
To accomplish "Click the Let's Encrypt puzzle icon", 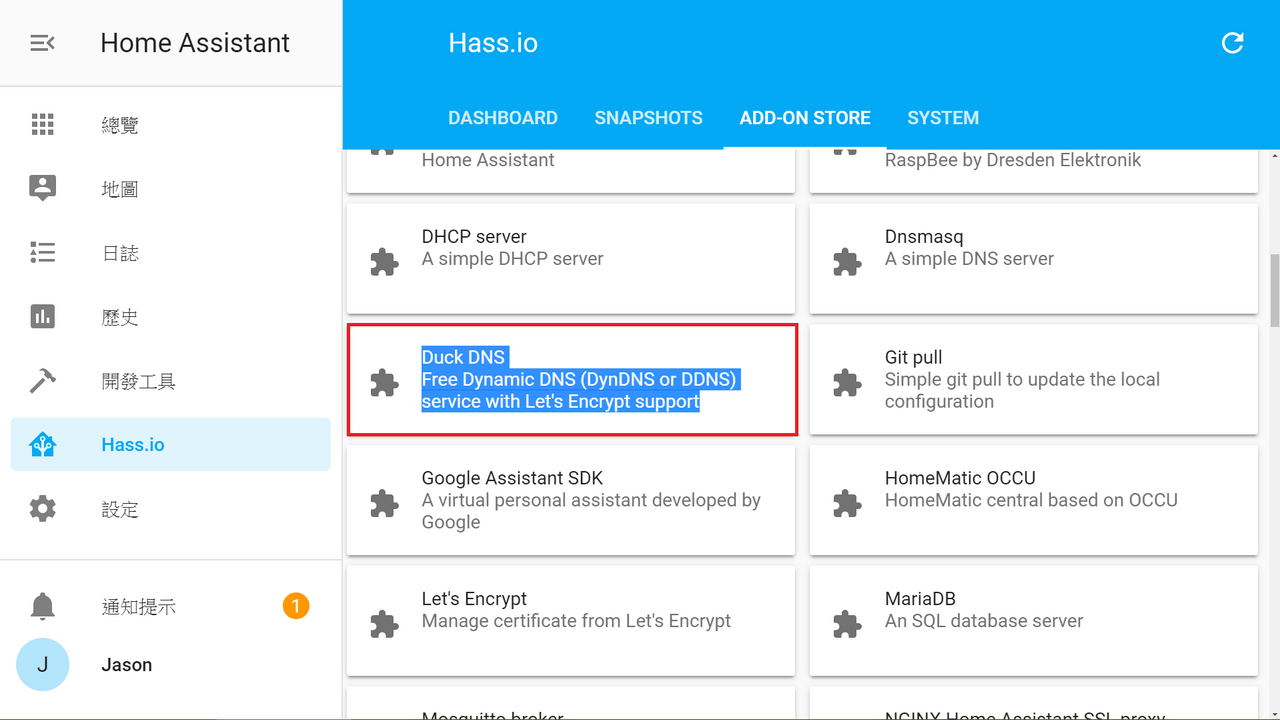I will [x=384, y=625].
